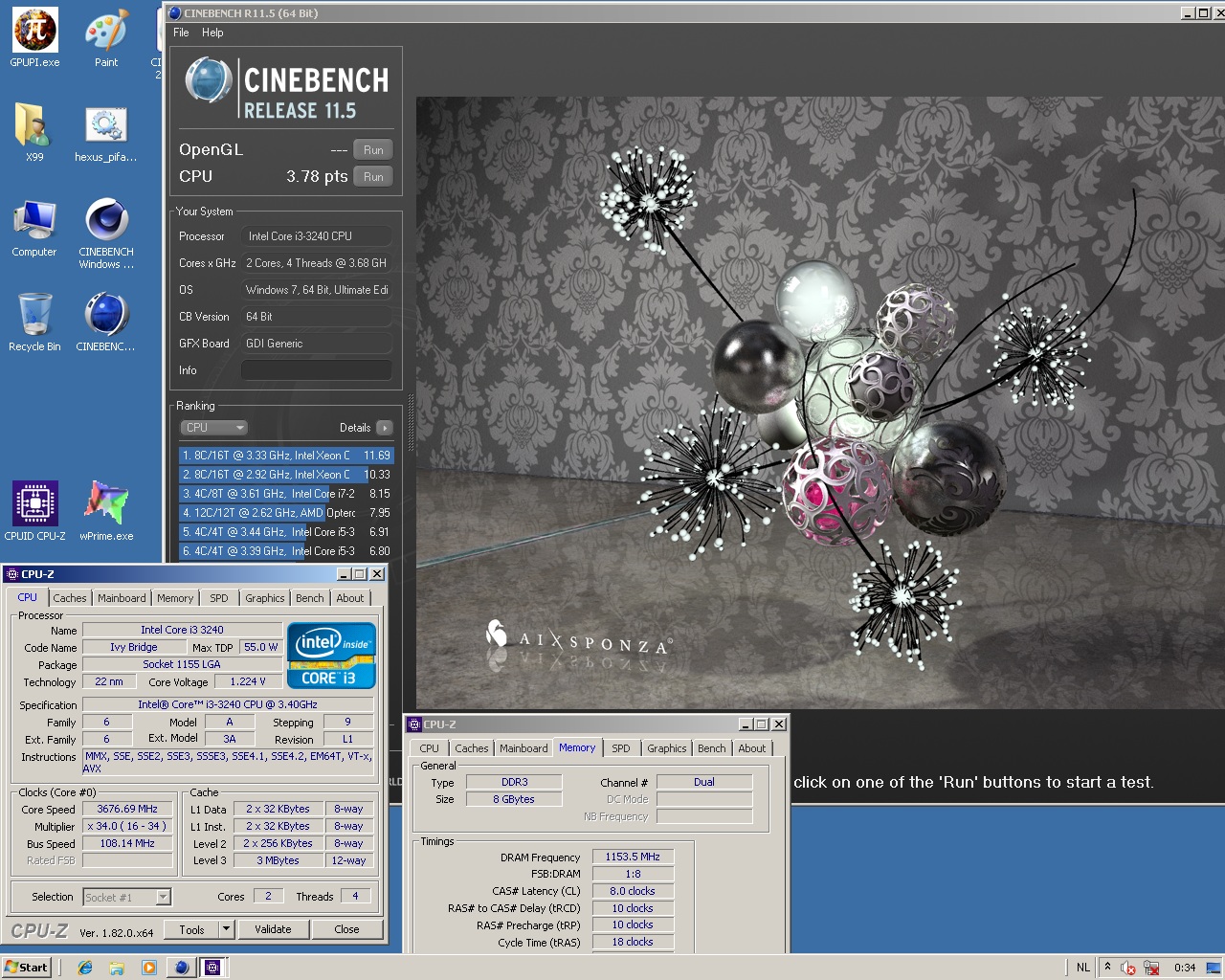Viewport: 1225px width, 980px height.
Task: Click the network icon in system tray
Action: [x=1151, y=968]
